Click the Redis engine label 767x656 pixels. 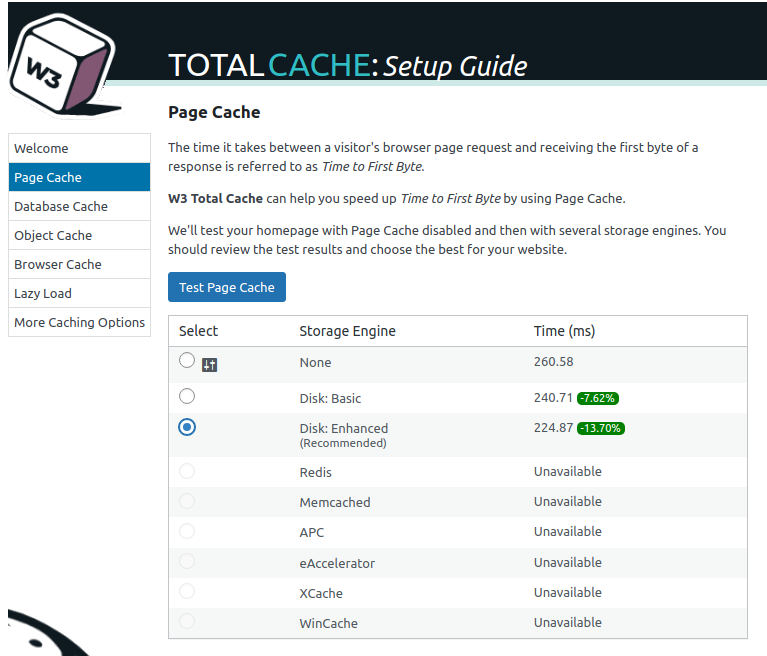(x=316, y=473)
